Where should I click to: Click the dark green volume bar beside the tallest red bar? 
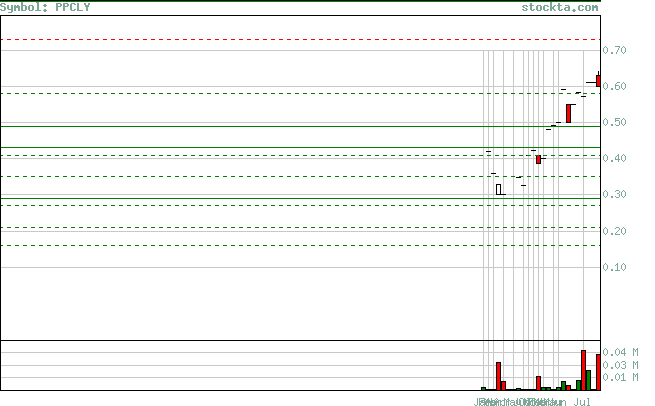pyautogui.click(x=588, y=380)
